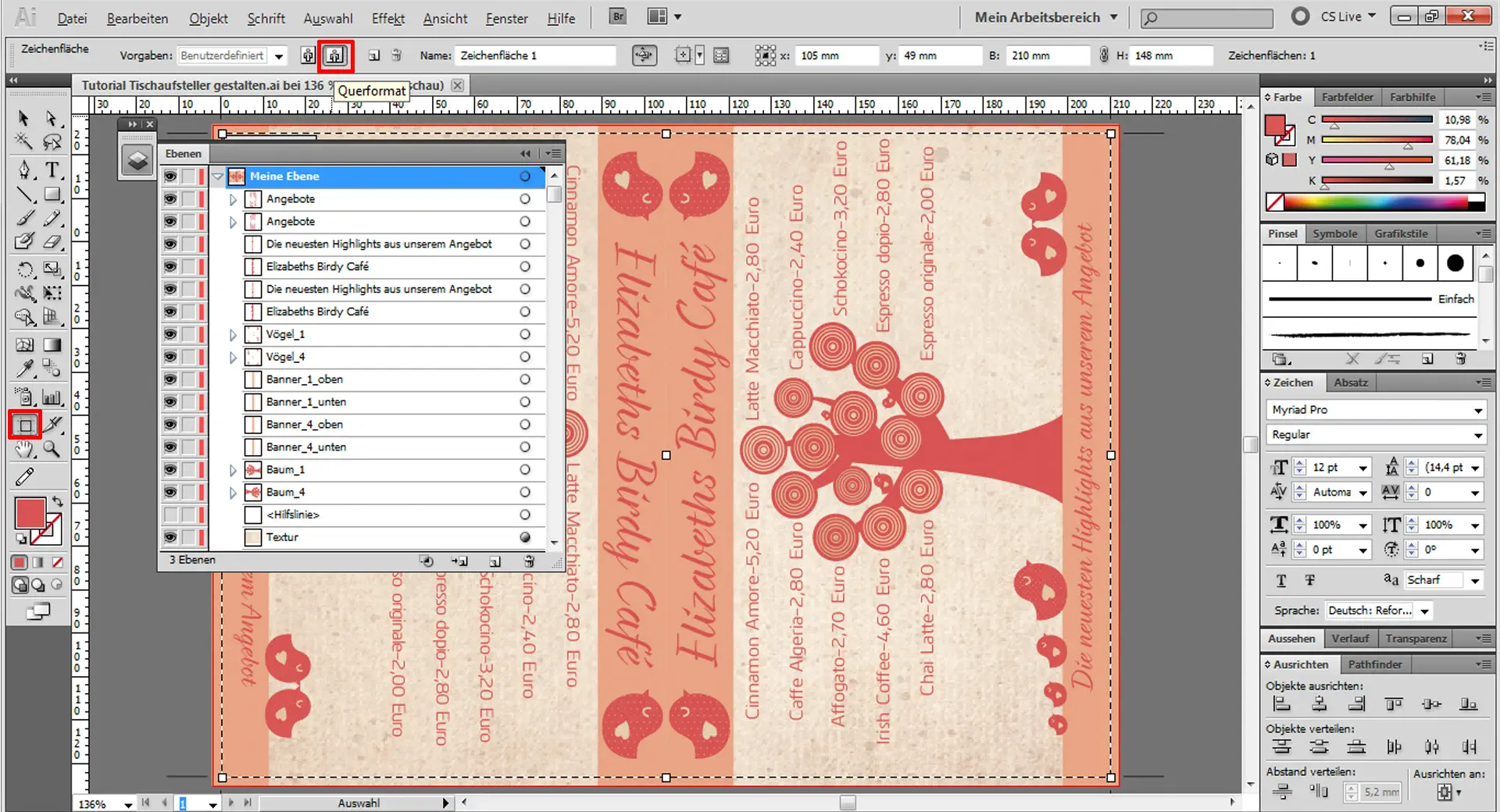This screenshot has height=812, width=1500.
Task: Select the Artboard tool in the toolbox
Action: [25, 426]
